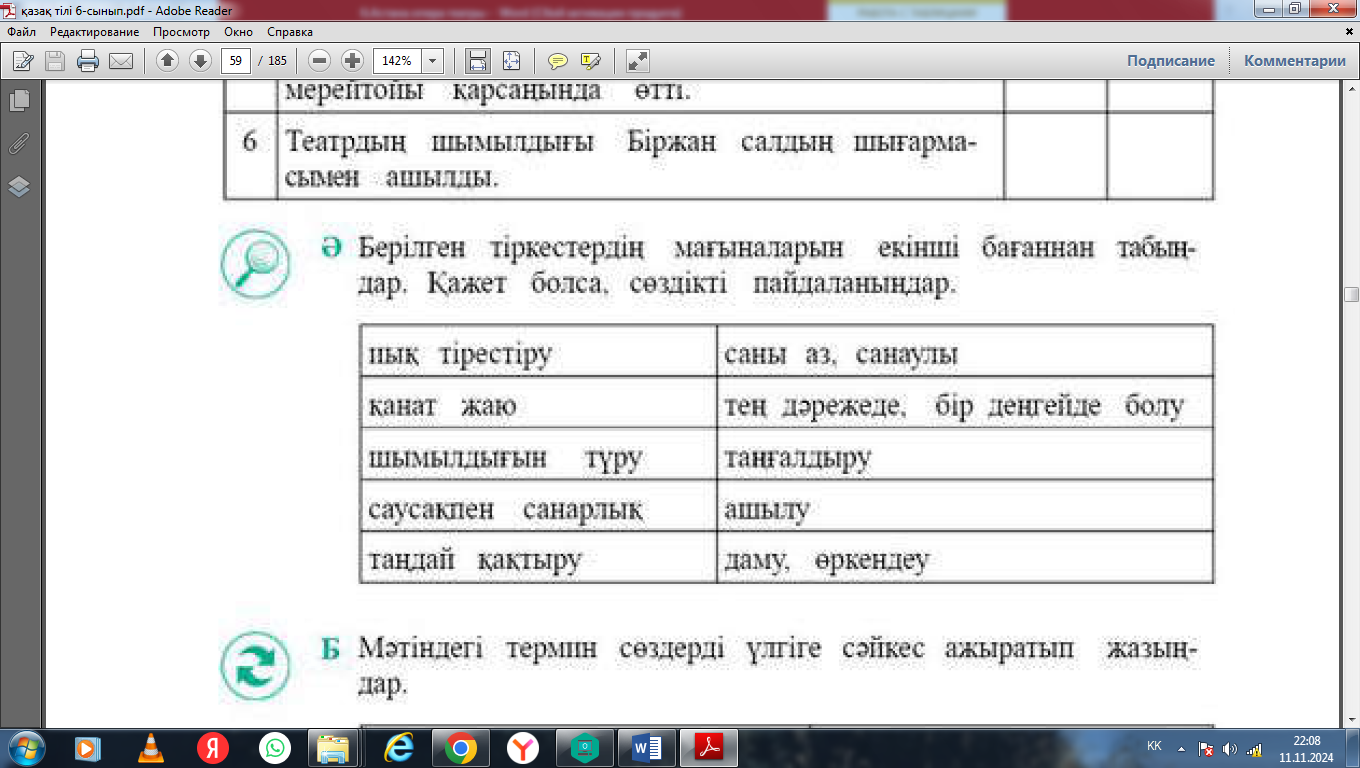Open Internet Explorer from the taskbar

(398, 747)
